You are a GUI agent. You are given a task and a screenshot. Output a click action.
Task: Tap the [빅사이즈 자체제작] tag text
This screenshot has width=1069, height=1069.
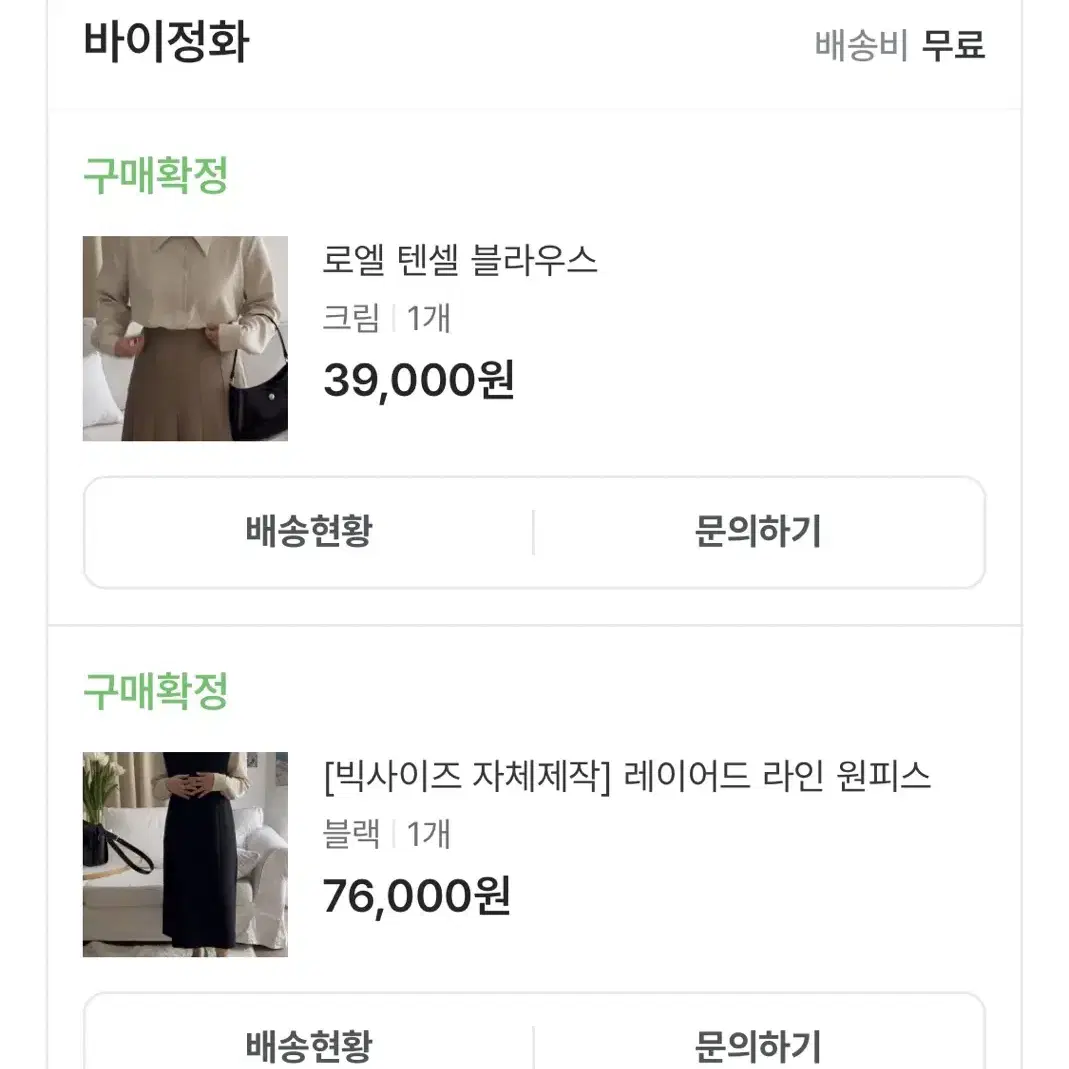[467, 776]
